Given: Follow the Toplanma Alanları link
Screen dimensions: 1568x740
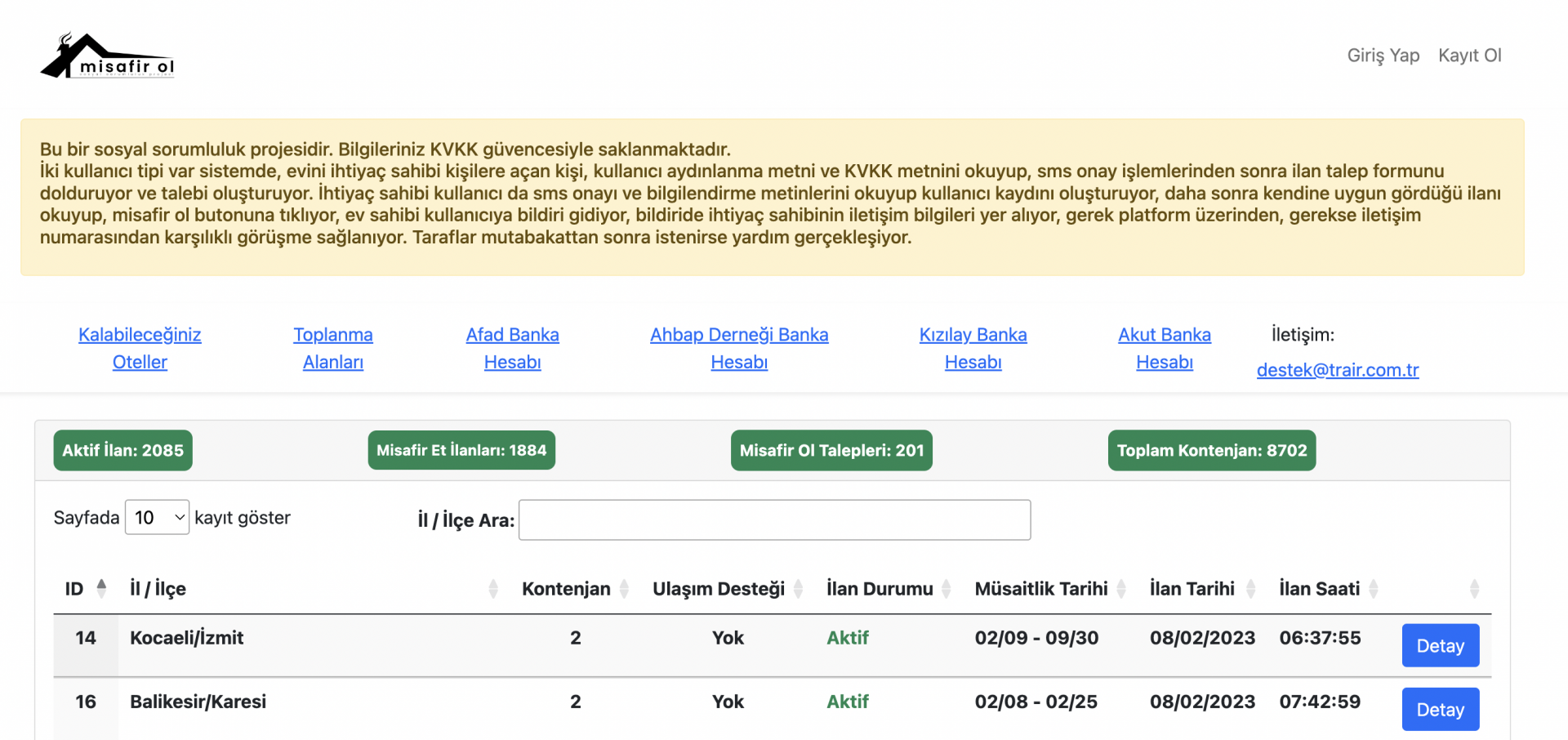Looking at the screenshot, I should pyautogui.click(x=333, y=348).
